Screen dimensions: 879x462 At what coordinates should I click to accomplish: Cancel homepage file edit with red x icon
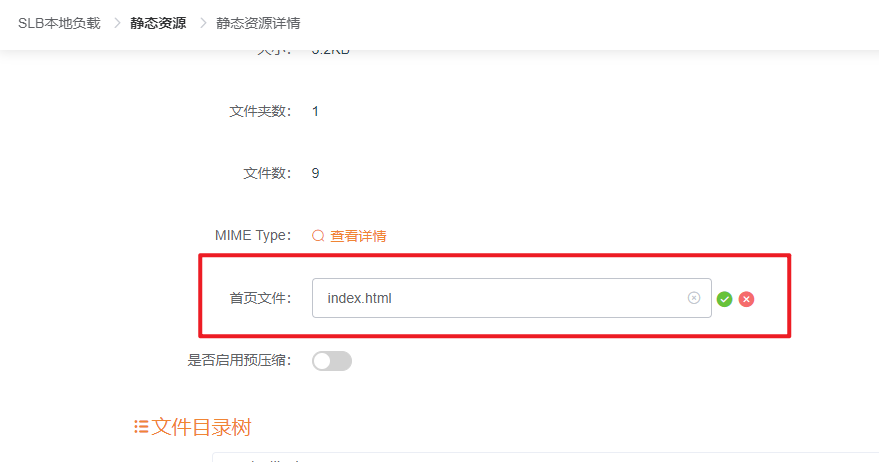pyautogui.click(x=746, y=299)
